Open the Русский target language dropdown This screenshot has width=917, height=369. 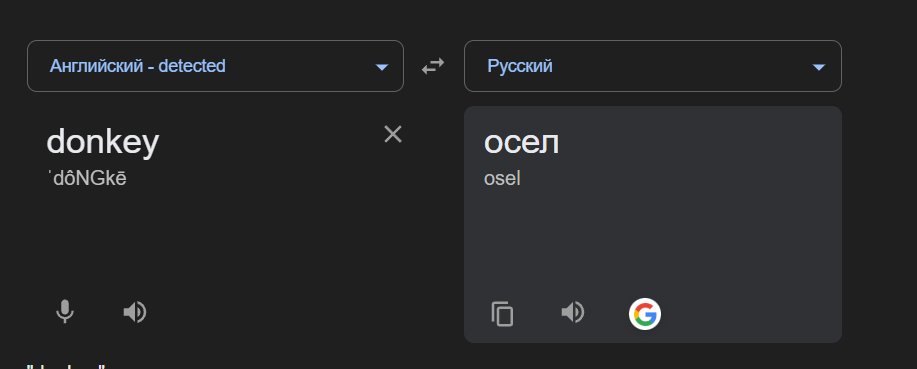[653, 66]
